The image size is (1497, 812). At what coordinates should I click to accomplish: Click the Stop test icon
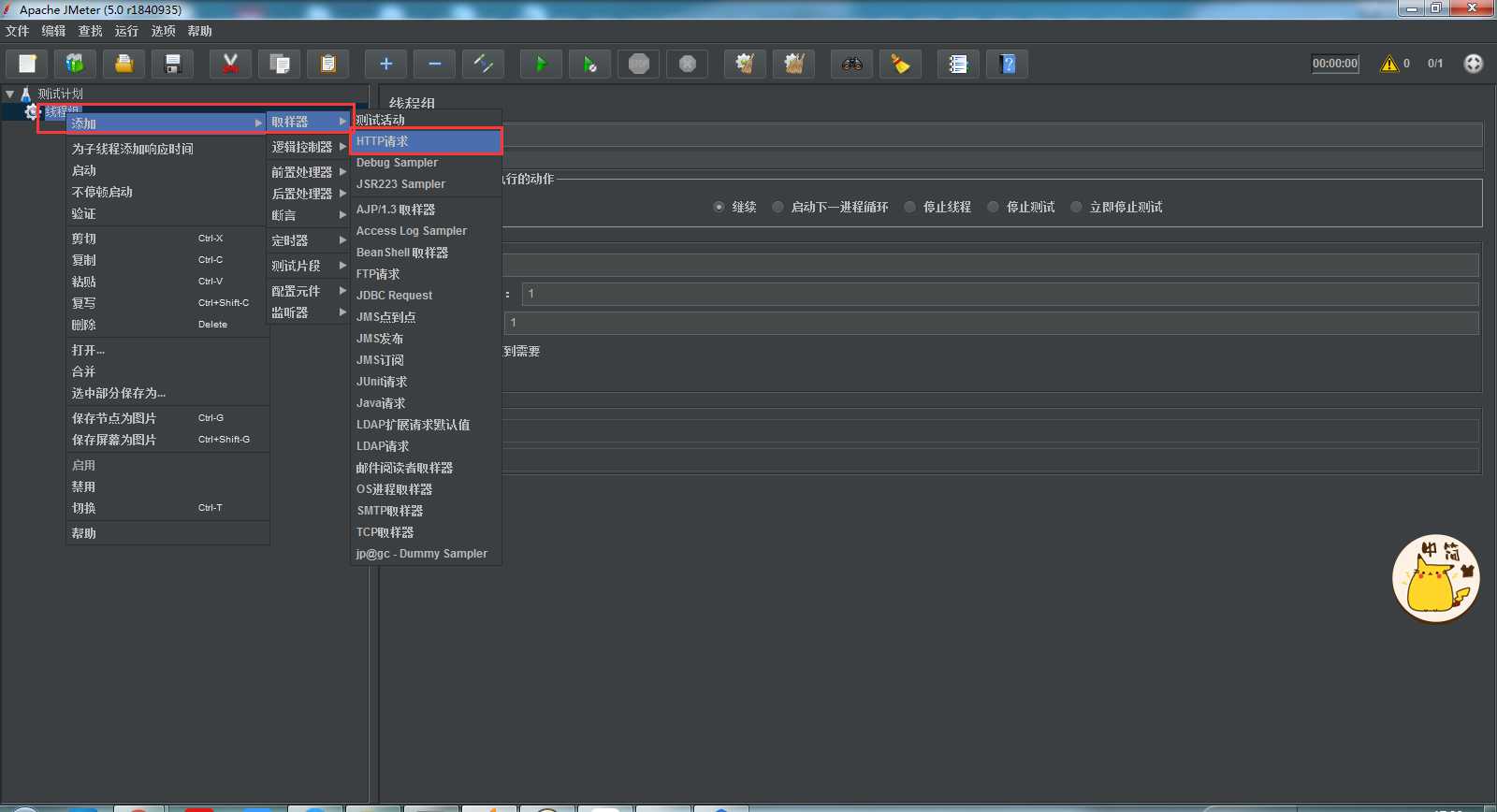(638, 64)
